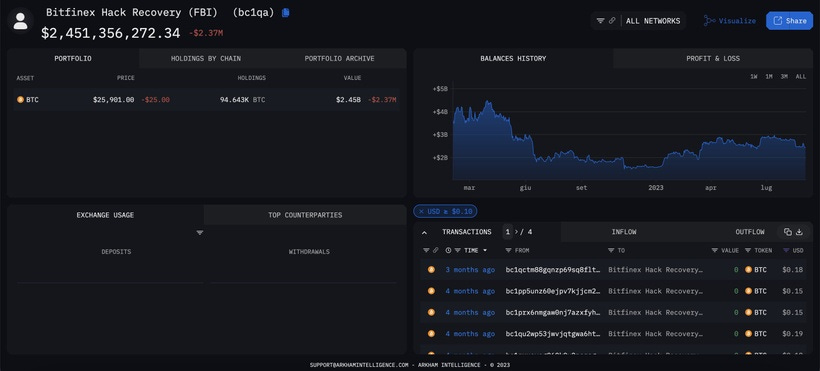The image size is (820, 371).
Task: Click the chain link icon beside ALL NETWORKS
Action: (x=612, y=21)
